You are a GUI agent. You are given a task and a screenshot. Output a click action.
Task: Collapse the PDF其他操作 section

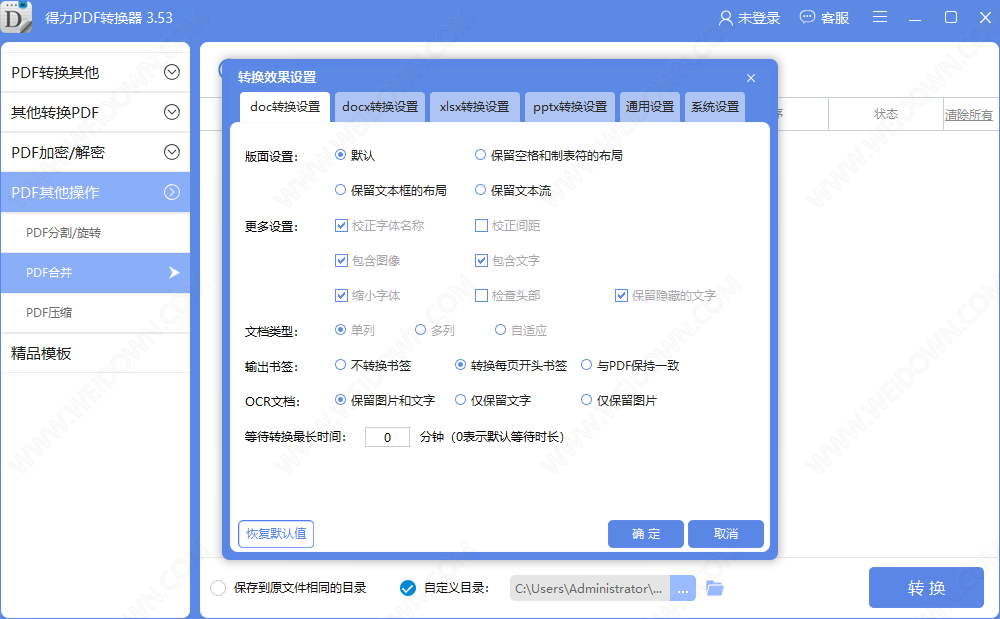[x=95, y=192]
